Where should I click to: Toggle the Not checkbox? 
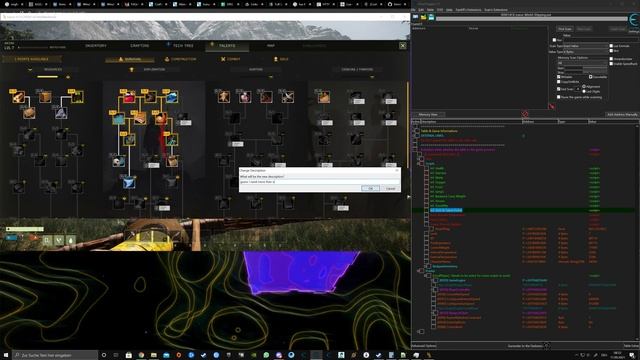click(611, 51)
